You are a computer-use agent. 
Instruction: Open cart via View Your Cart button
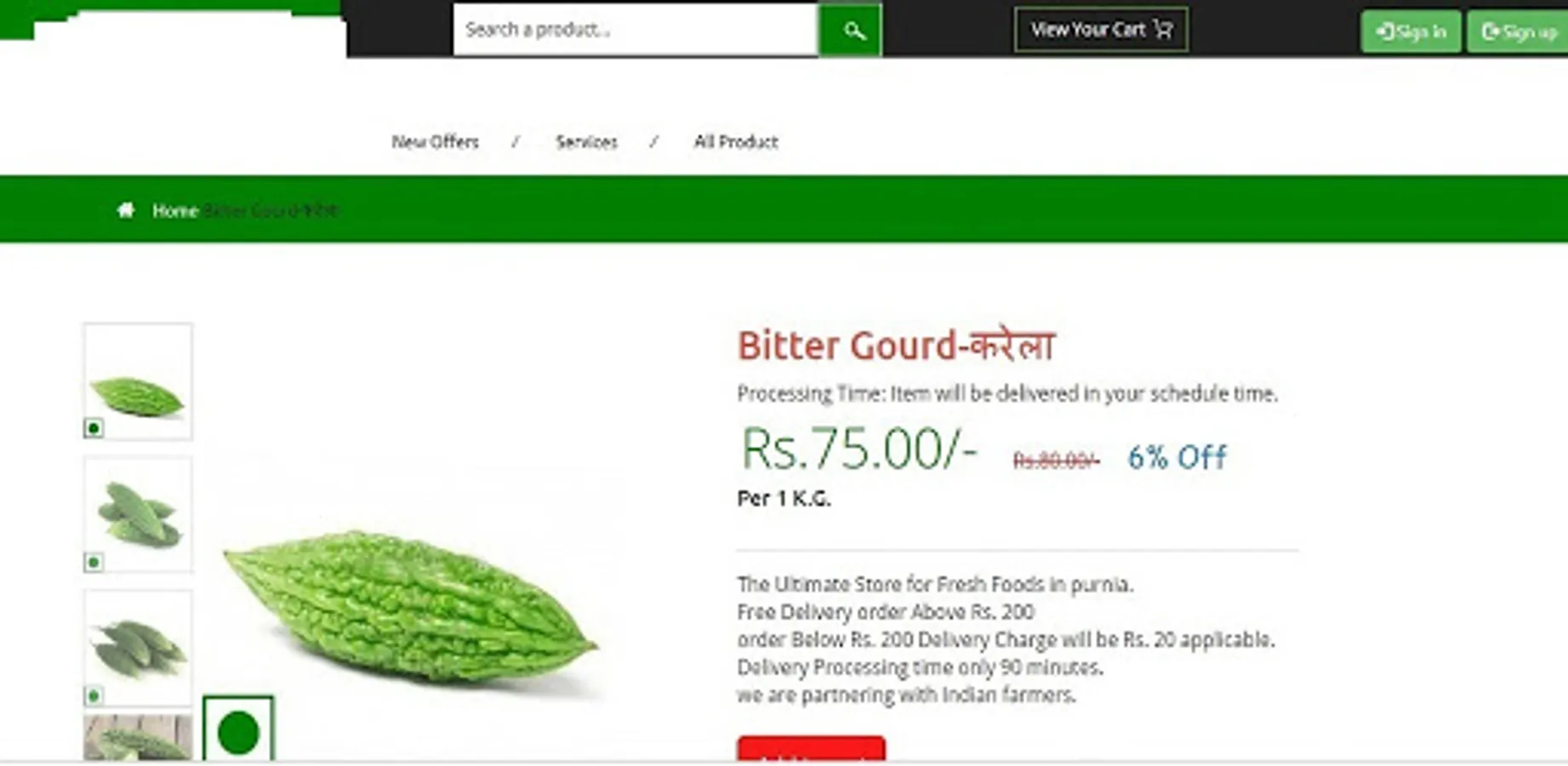point(1101,30)
